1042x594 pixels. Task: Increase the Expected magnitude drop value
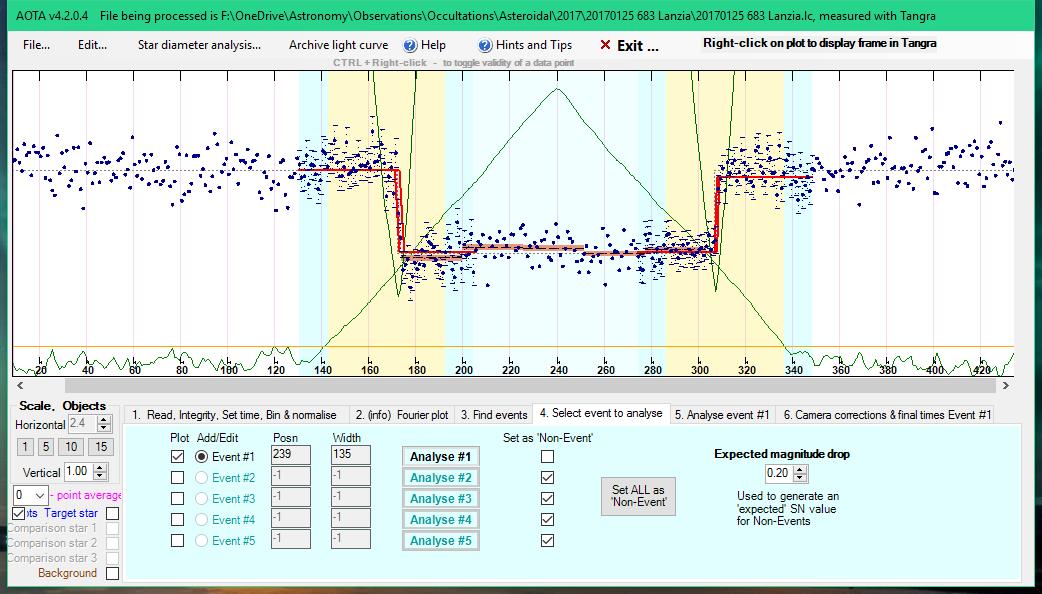pos(801,469)
